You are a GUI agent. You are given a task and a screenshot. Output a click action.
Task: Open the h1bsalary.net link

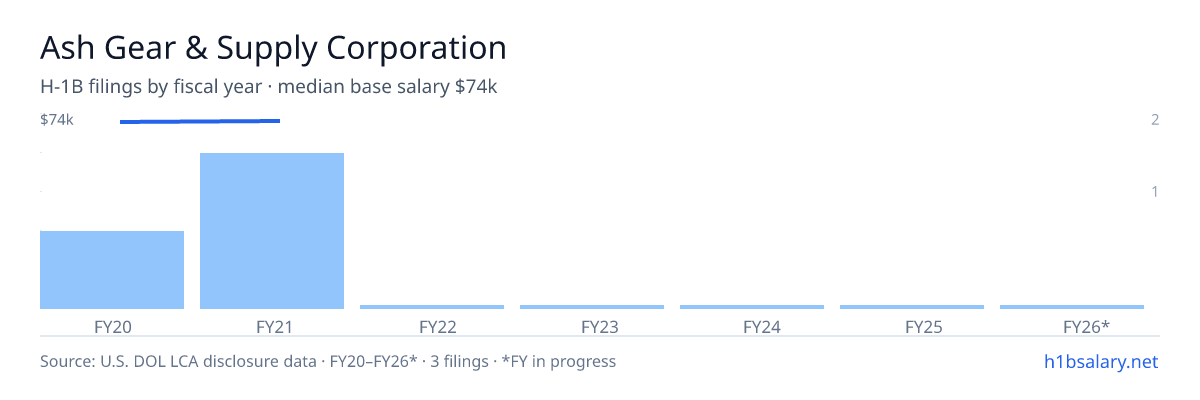(x=1100, y=361)
